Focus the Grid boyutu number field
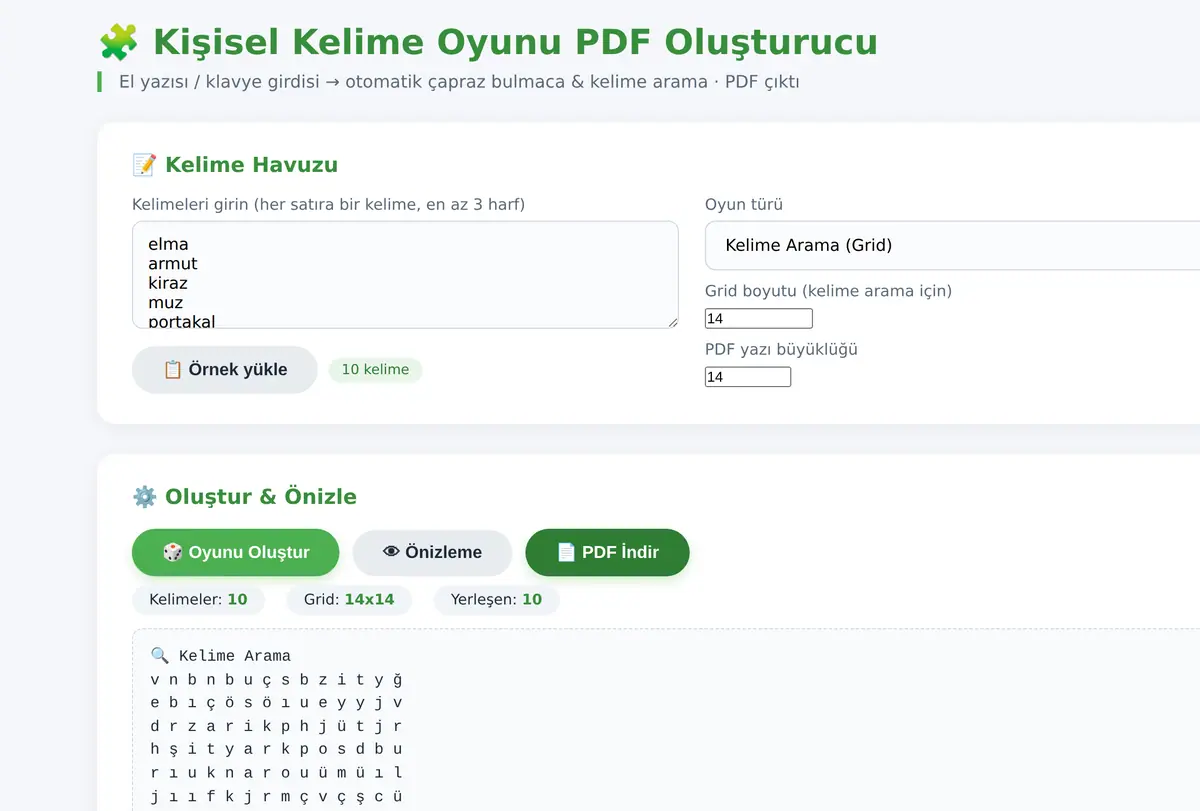Viewport: 1200px width, 811px height. (x=759, y=319)
